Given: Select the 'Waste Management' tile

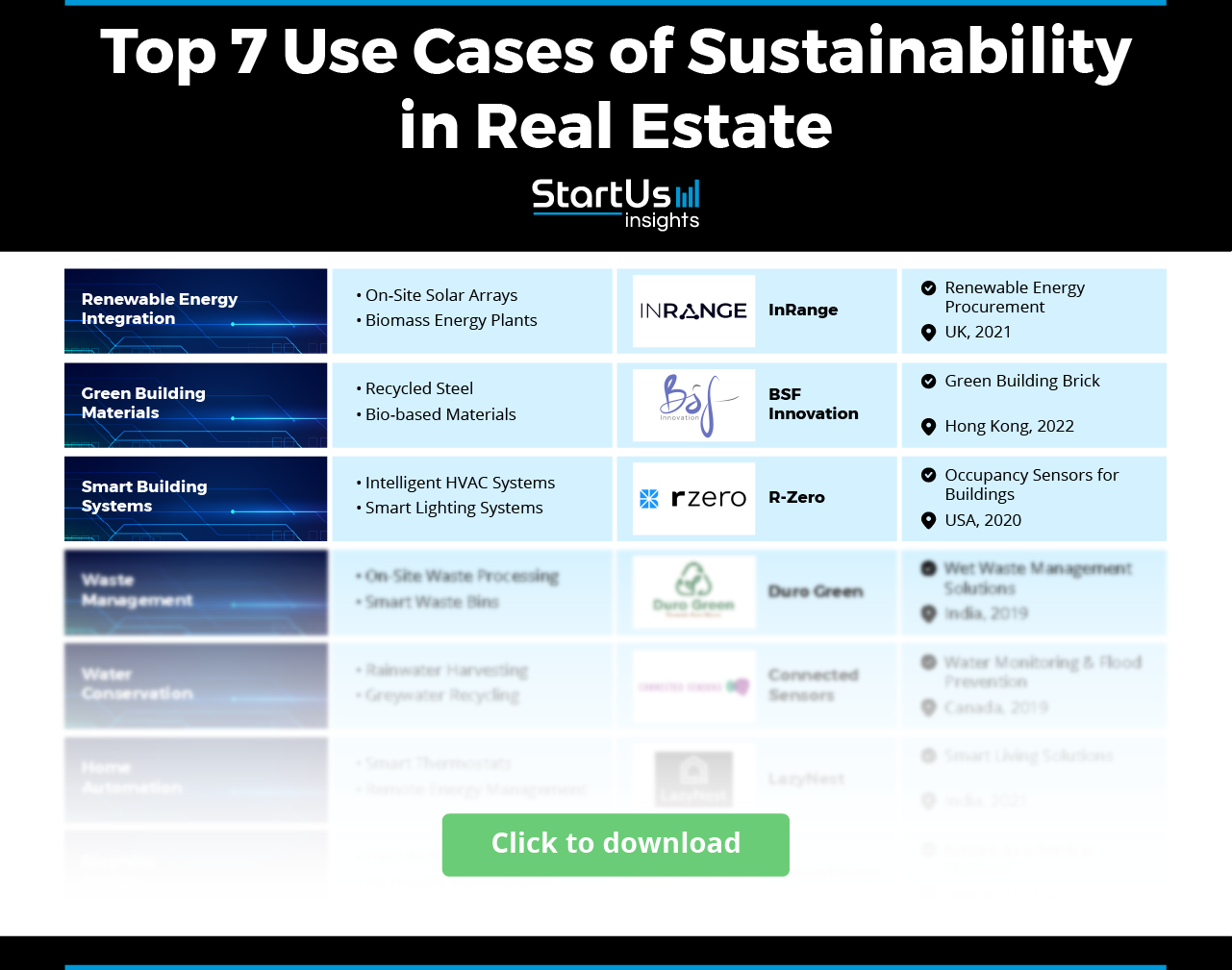Looking at the screenshot, I should (196, 592).
